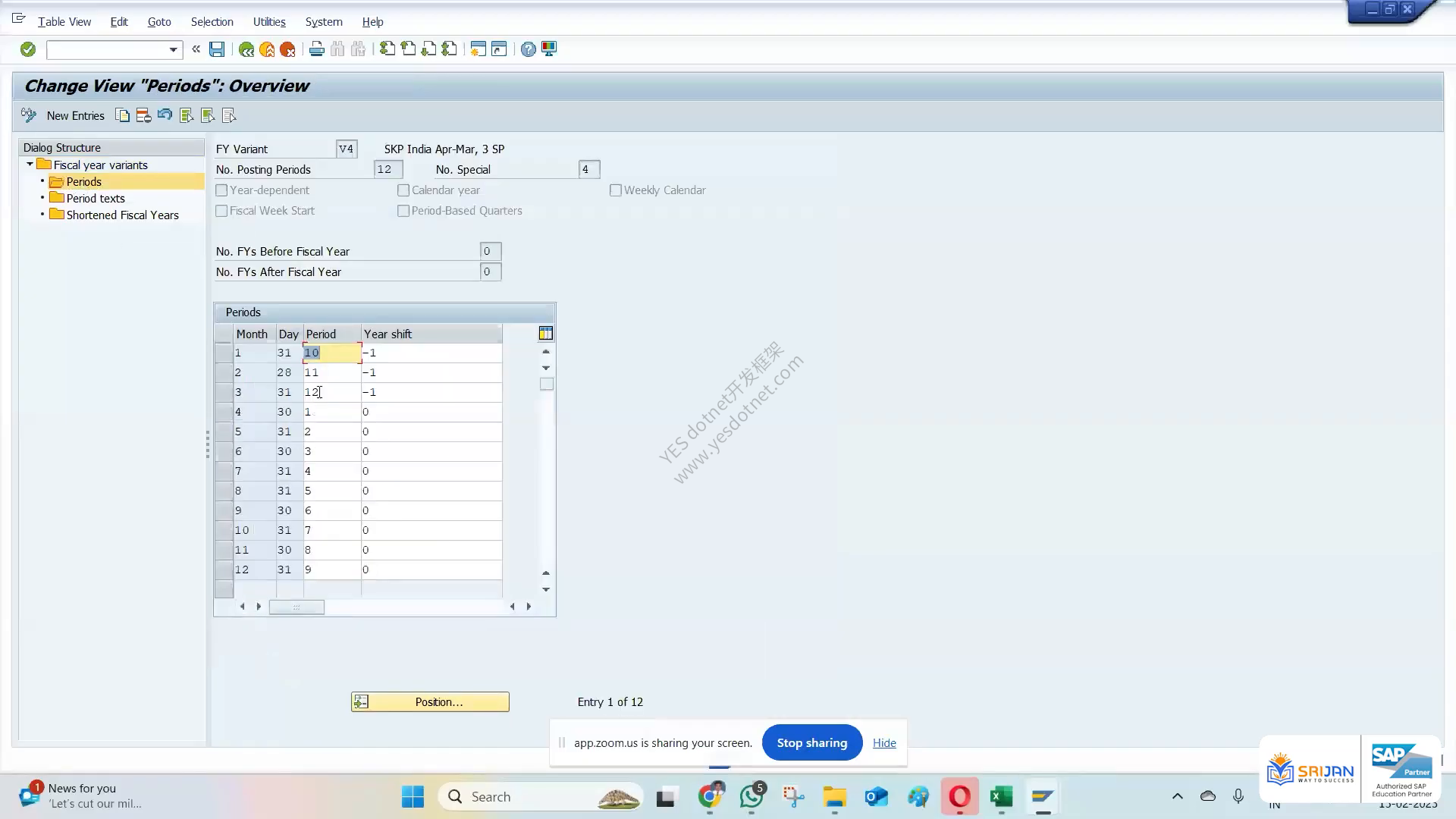Click the New Entries button
The height and width of the screenshot is (819, 1456).
tap(76, 116)
